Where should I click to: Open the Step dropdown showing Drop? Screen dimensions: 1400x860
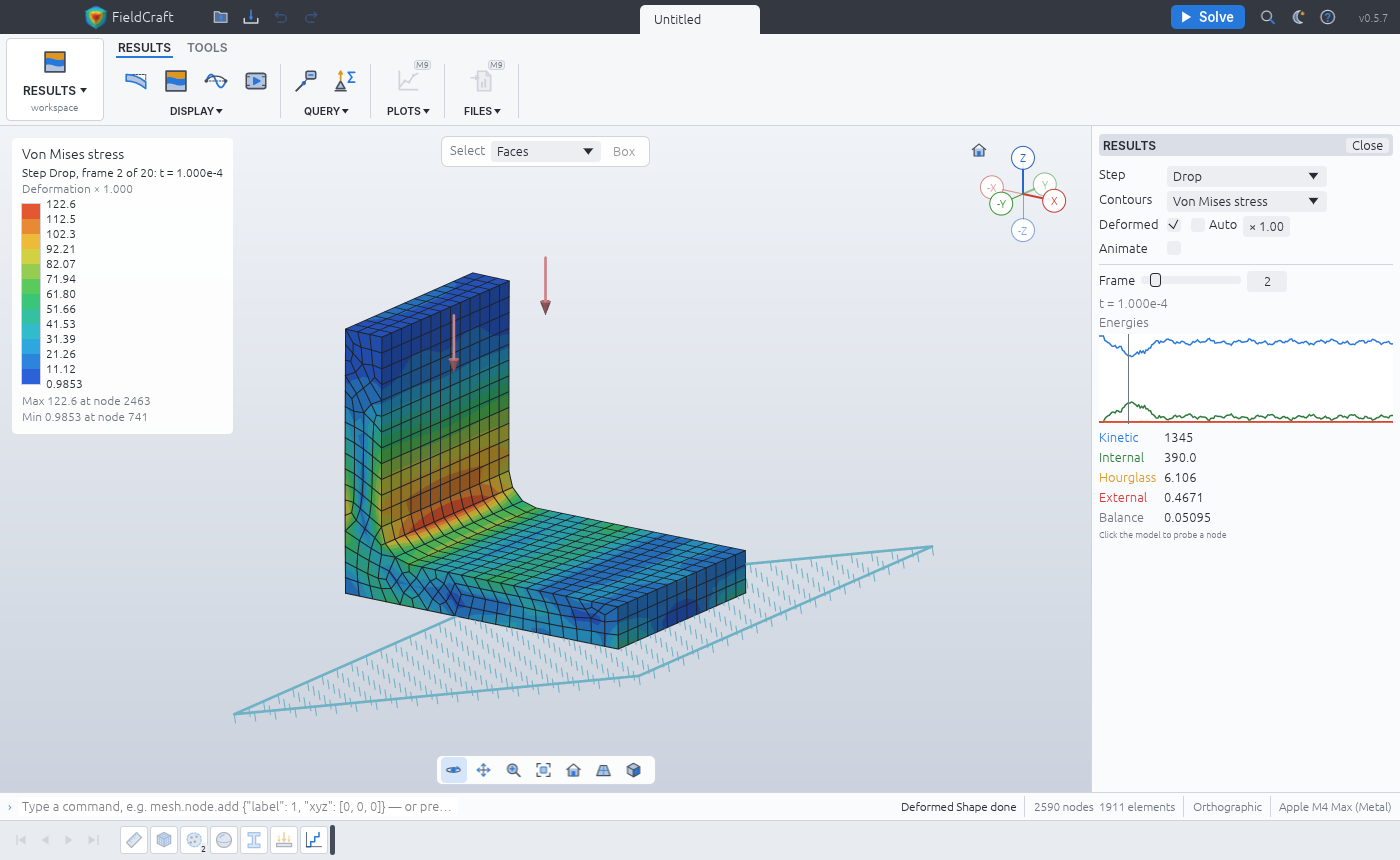tap(1247, 176)
